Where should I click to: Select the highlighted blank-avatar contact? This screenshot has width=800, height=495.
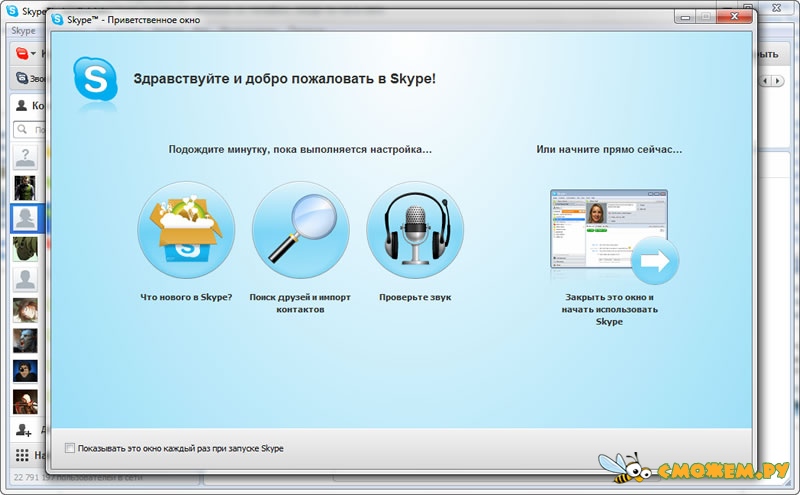click(25, 218)
